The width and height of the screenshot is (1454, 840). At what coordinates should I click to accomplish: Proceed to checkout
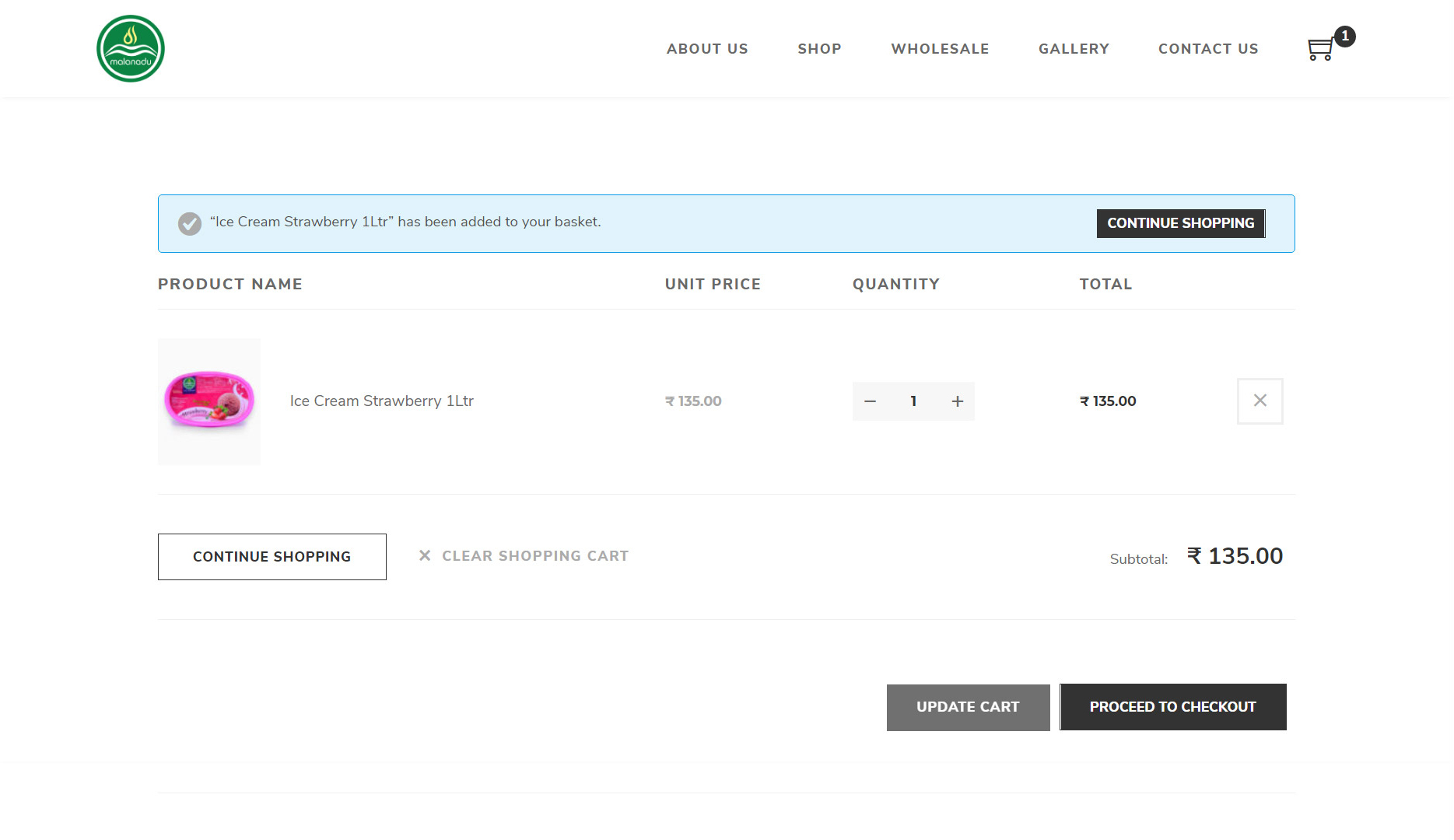point(1172,707)
